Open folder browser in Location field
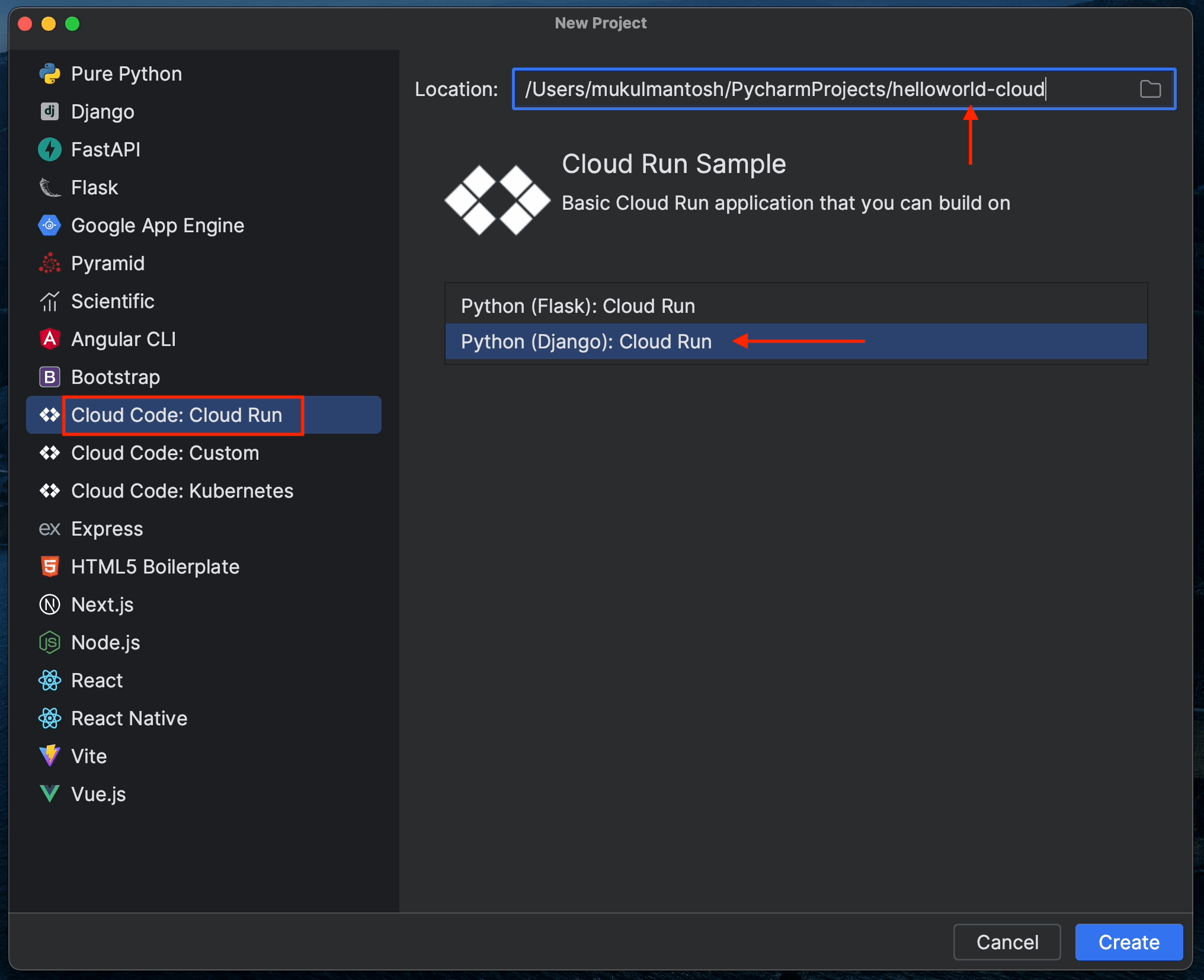 (1150, 89)
